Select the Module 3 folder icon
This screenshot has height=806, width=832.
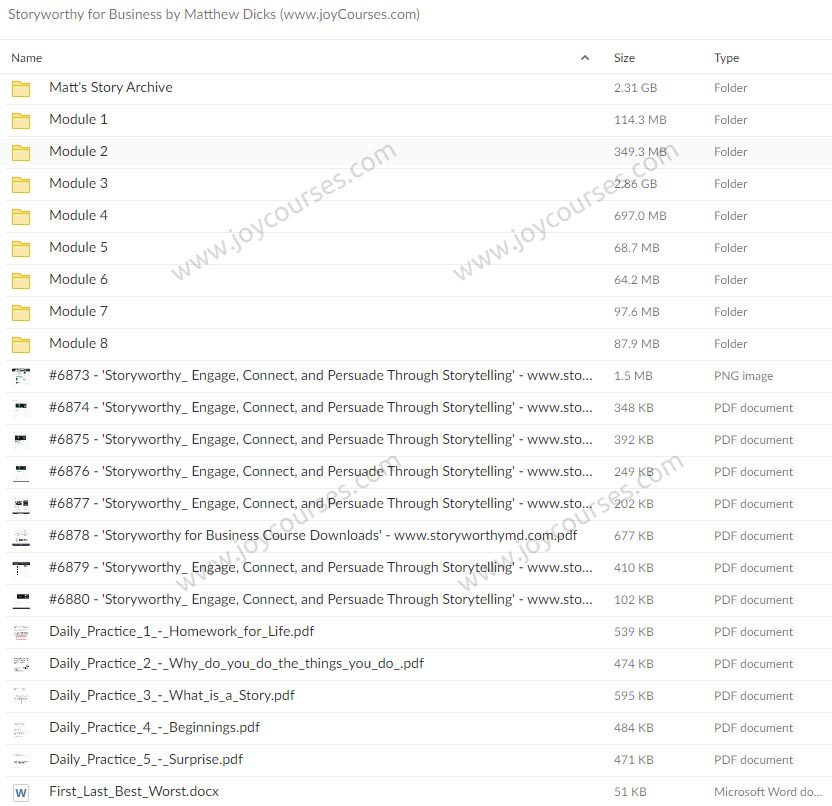21,185
